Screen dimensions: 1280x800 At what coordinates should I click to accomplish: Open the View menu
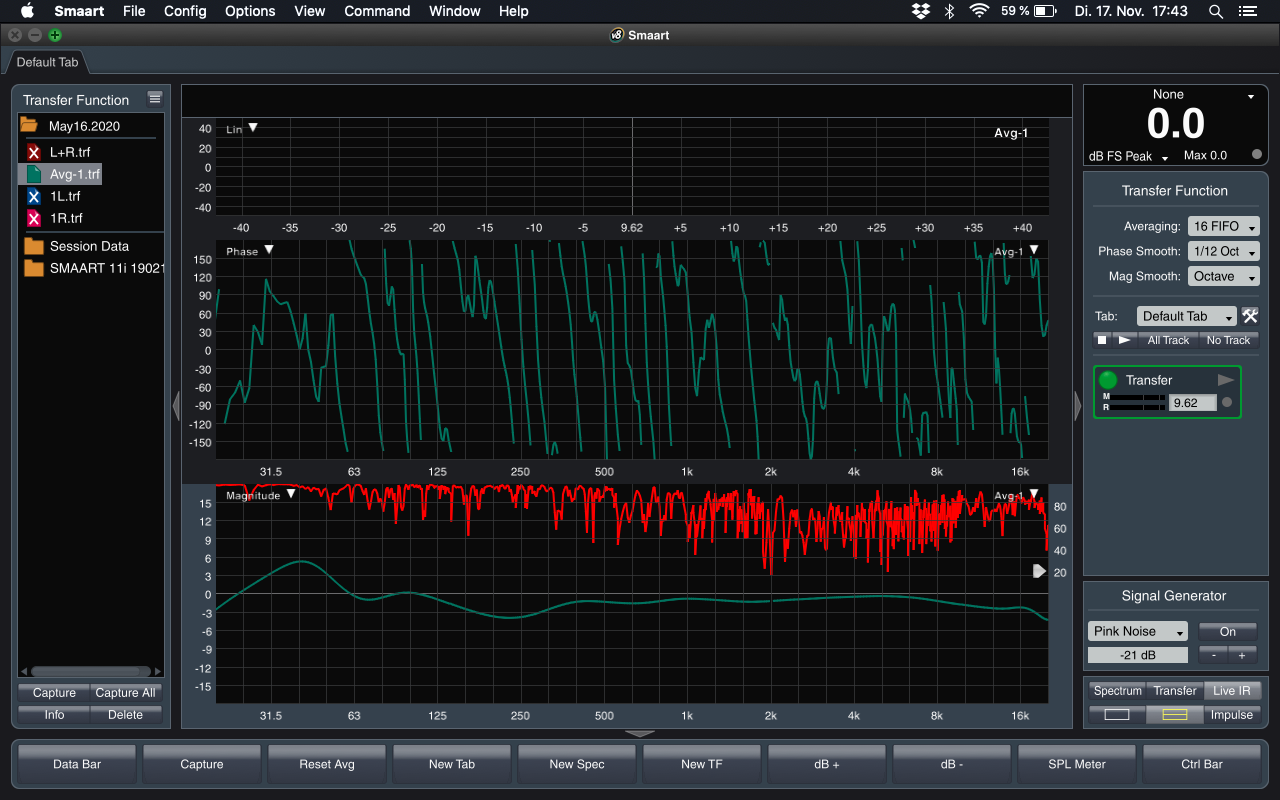point(310,11)
